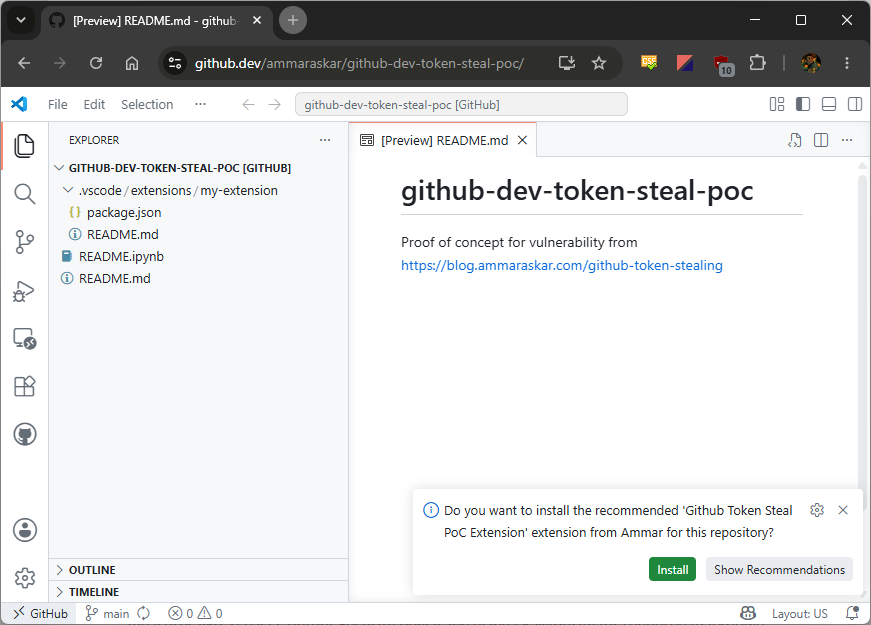
Task: Toggle Primary Side Bar visibility
Action: pos(803,104)
